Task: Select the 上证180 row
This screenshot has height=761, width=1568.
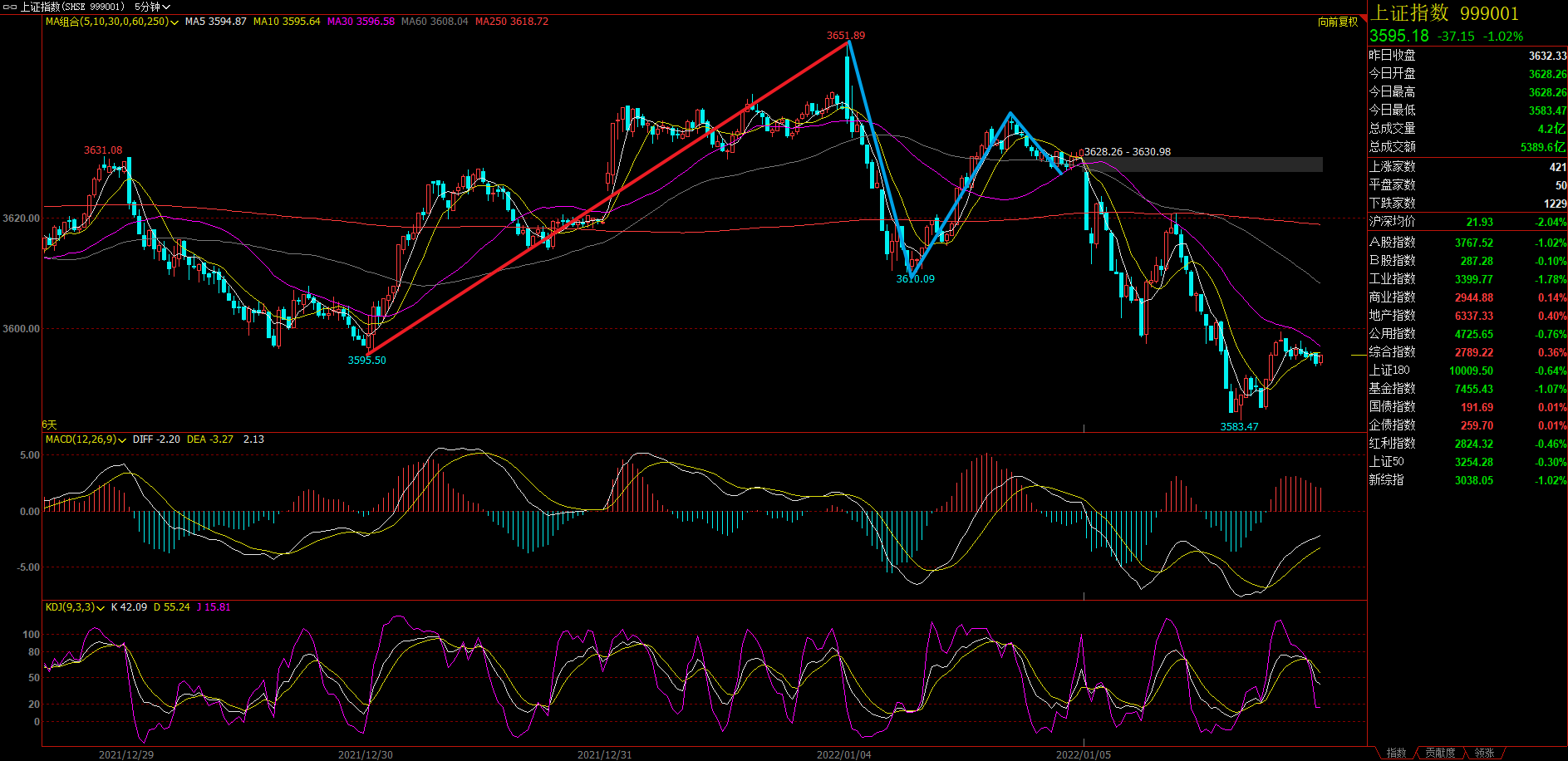Action: (1467, 371)
